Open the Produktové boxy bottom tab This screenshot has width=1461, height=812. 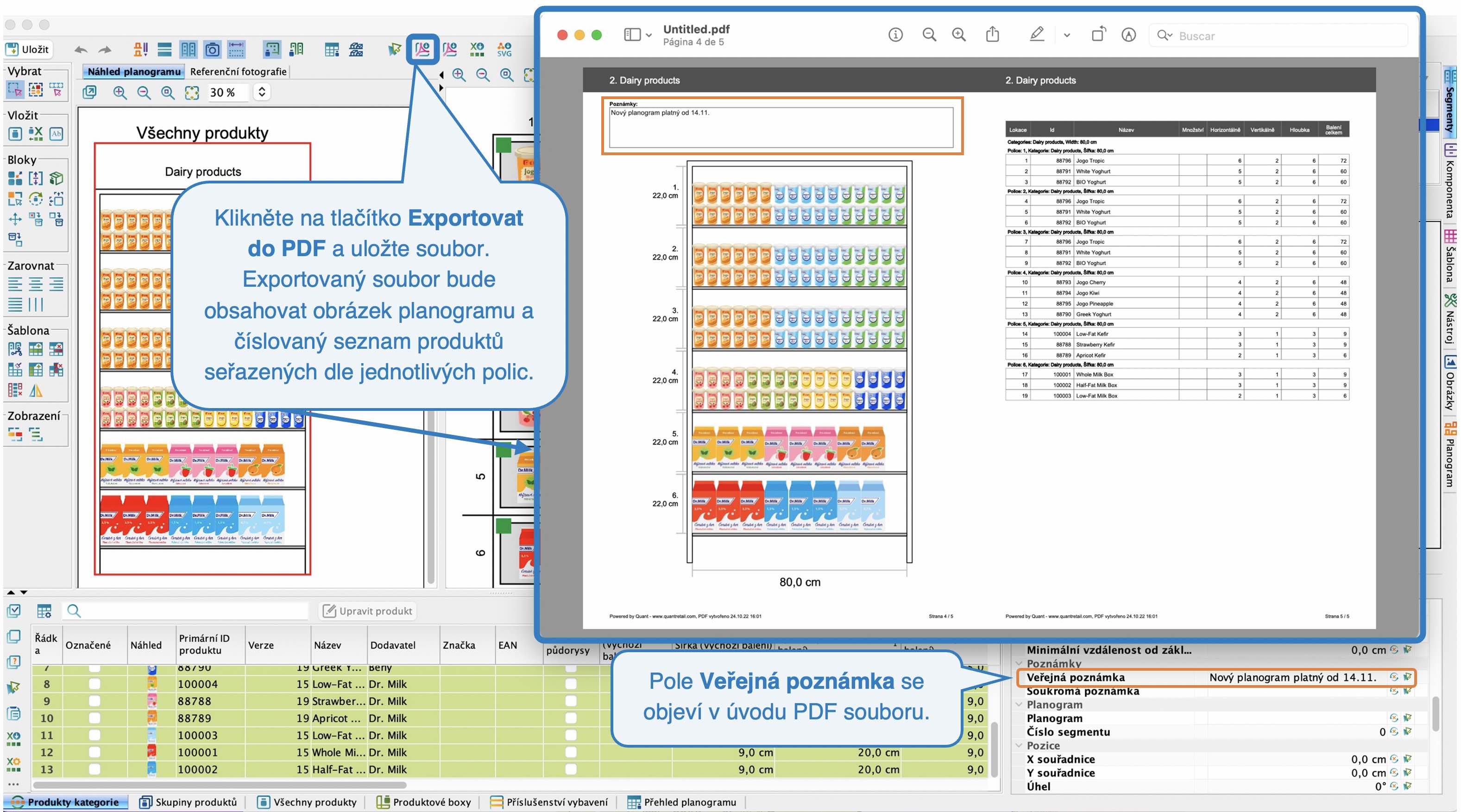(x=424, y=802)
